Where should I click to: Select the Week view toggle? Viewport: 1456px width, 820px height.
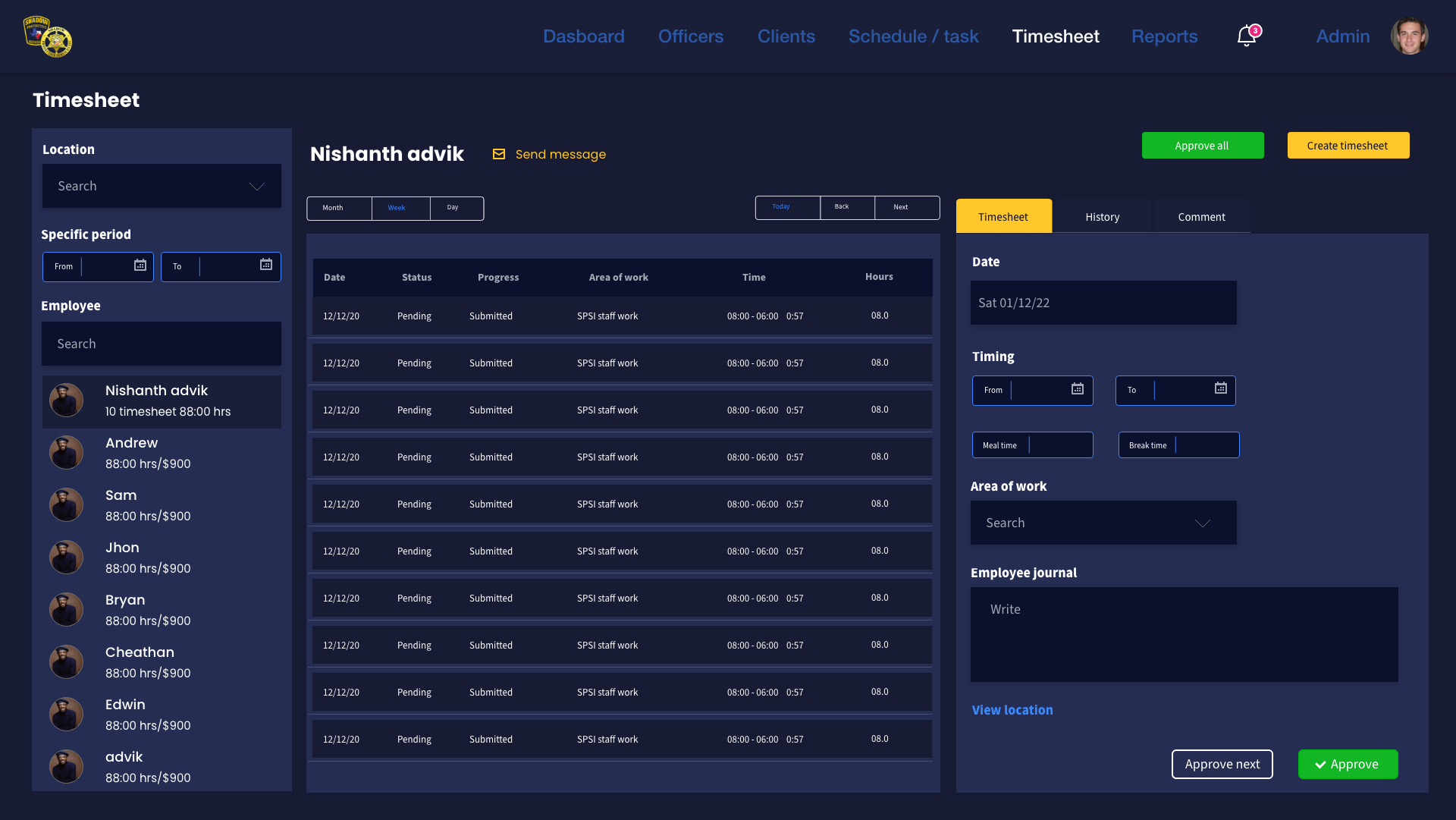(x=397, y=208)
